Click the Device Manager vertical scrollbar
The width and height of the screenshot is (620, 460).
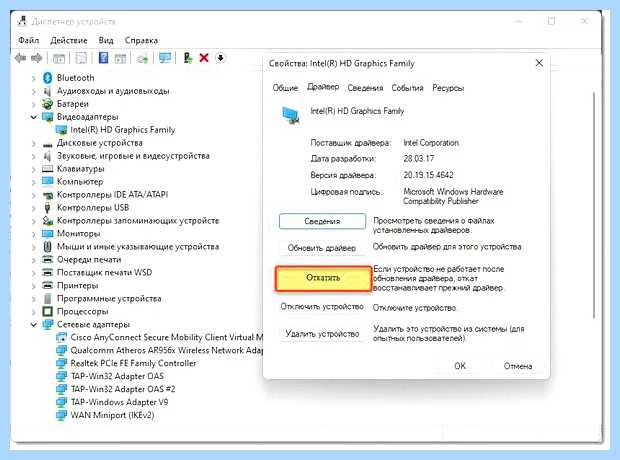[x=594, y=204]
